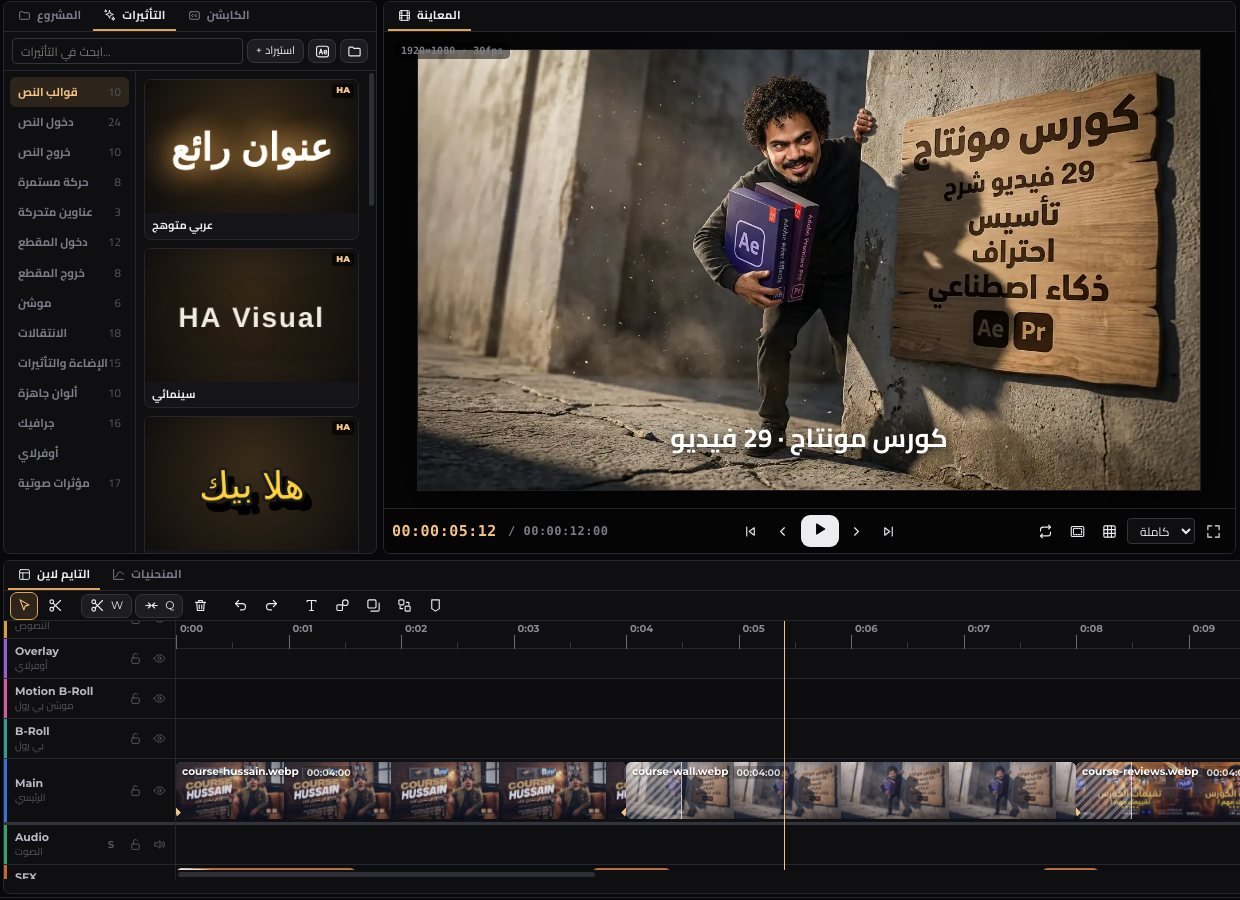The height and width of the screenshot is (900, 1240).
Task: Click the trash delete icon
Action: (x=201, y=605)
